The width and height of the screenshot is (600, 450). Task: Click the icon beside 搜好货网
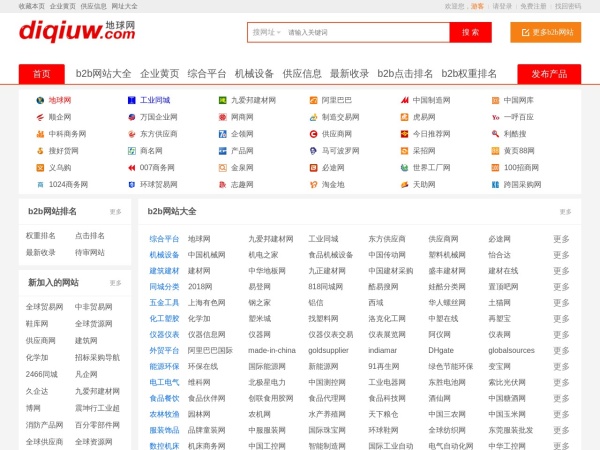40,151
